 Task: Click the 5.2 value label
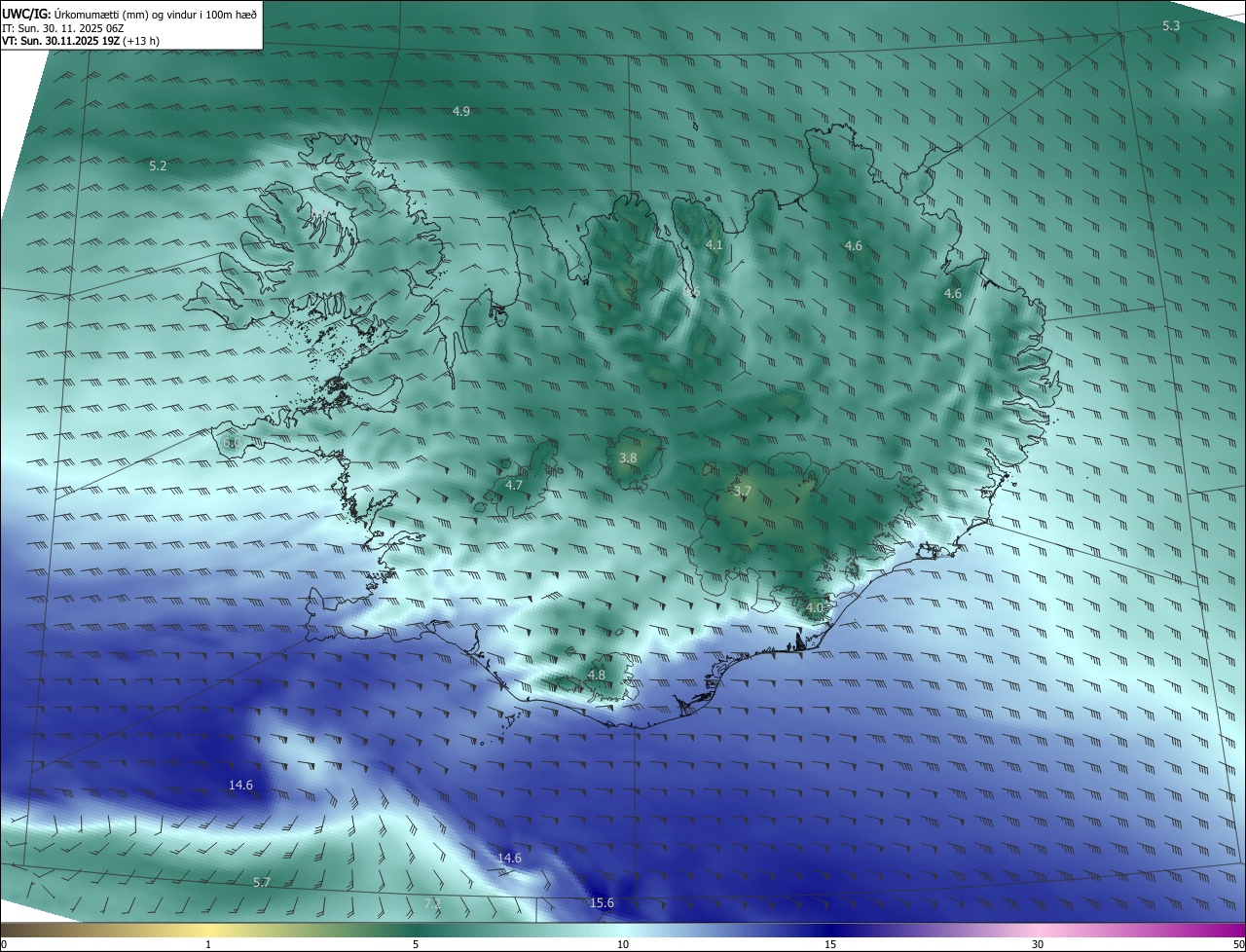click(158, 166)
